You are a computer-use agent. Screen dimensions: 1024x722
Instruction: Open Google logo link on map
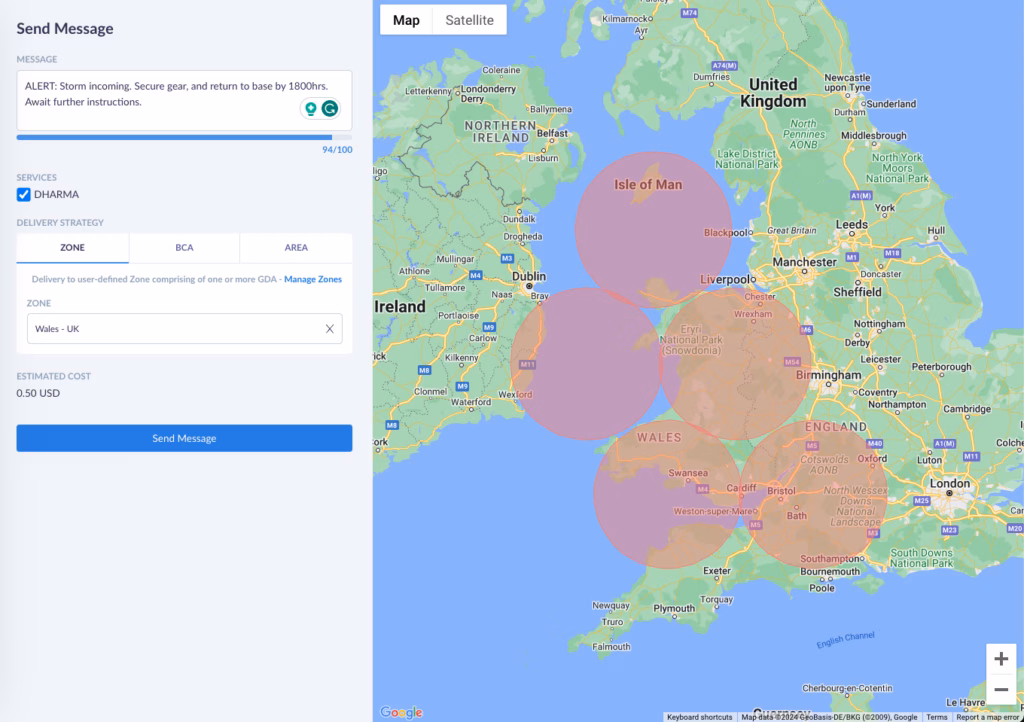tap(401, 712)
